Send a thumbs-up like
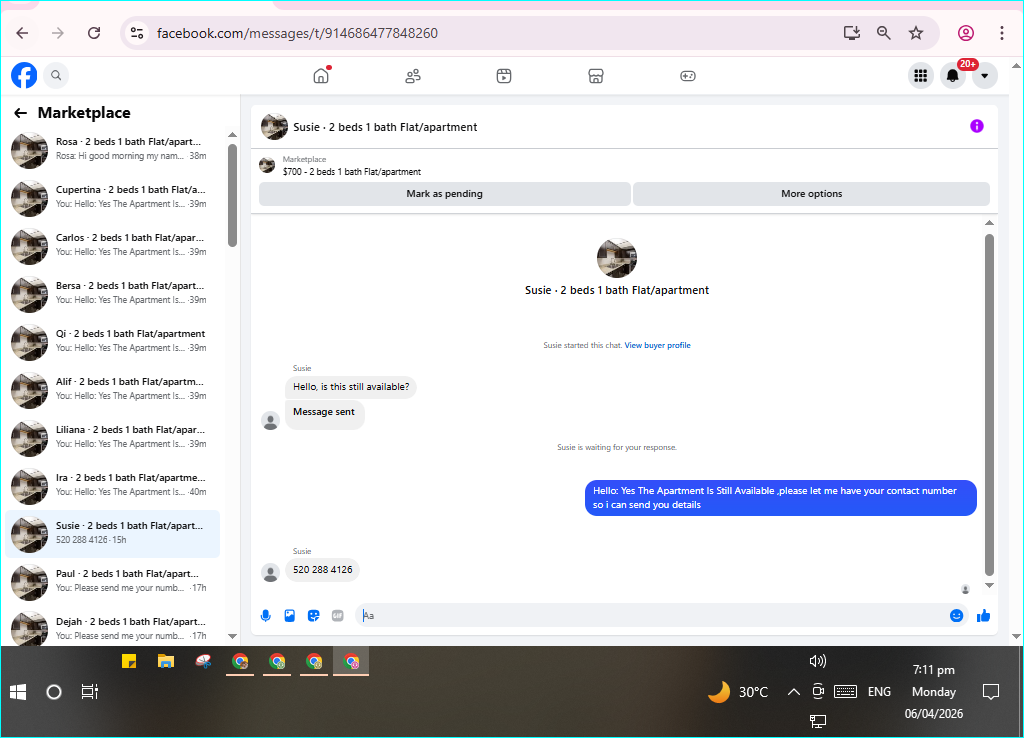The height and width of the screenshot is (738, 1024). [x=984, y=615]
